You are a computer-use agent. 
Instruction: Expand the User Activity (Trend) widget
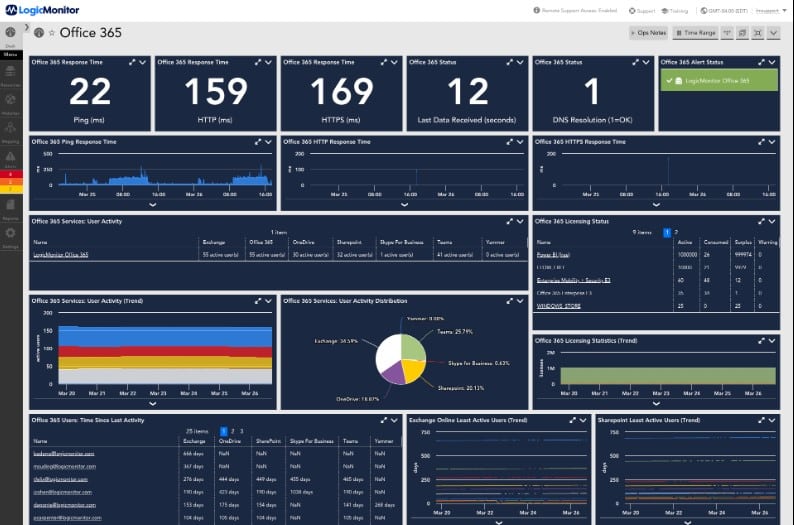click(258, 301)
